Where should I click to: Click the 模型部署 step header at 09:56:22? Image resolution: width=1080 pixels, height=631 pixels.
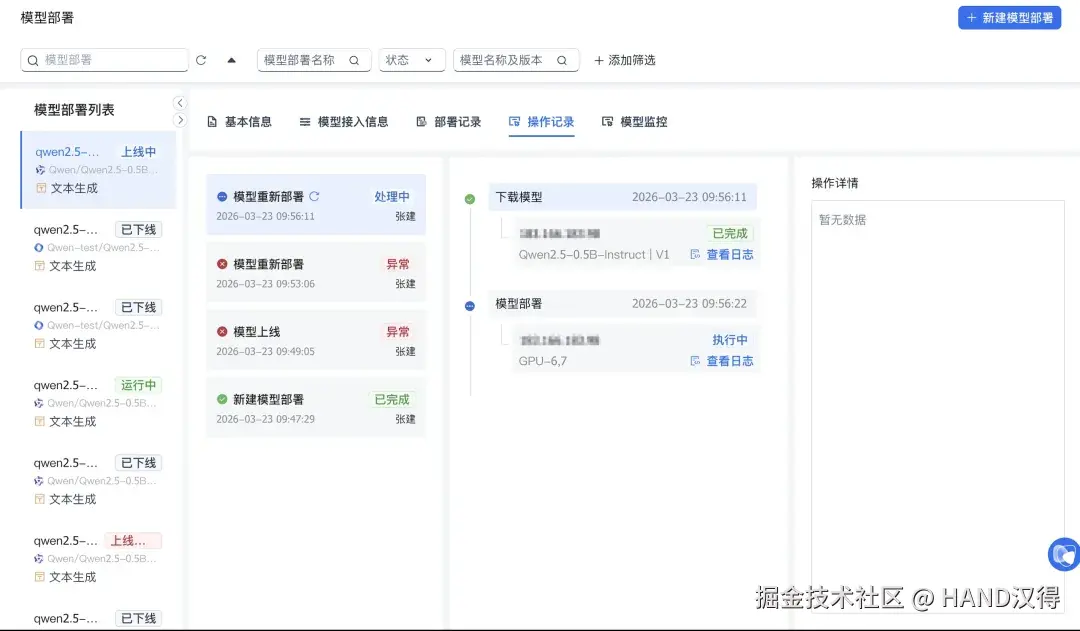tap(623, 304)
